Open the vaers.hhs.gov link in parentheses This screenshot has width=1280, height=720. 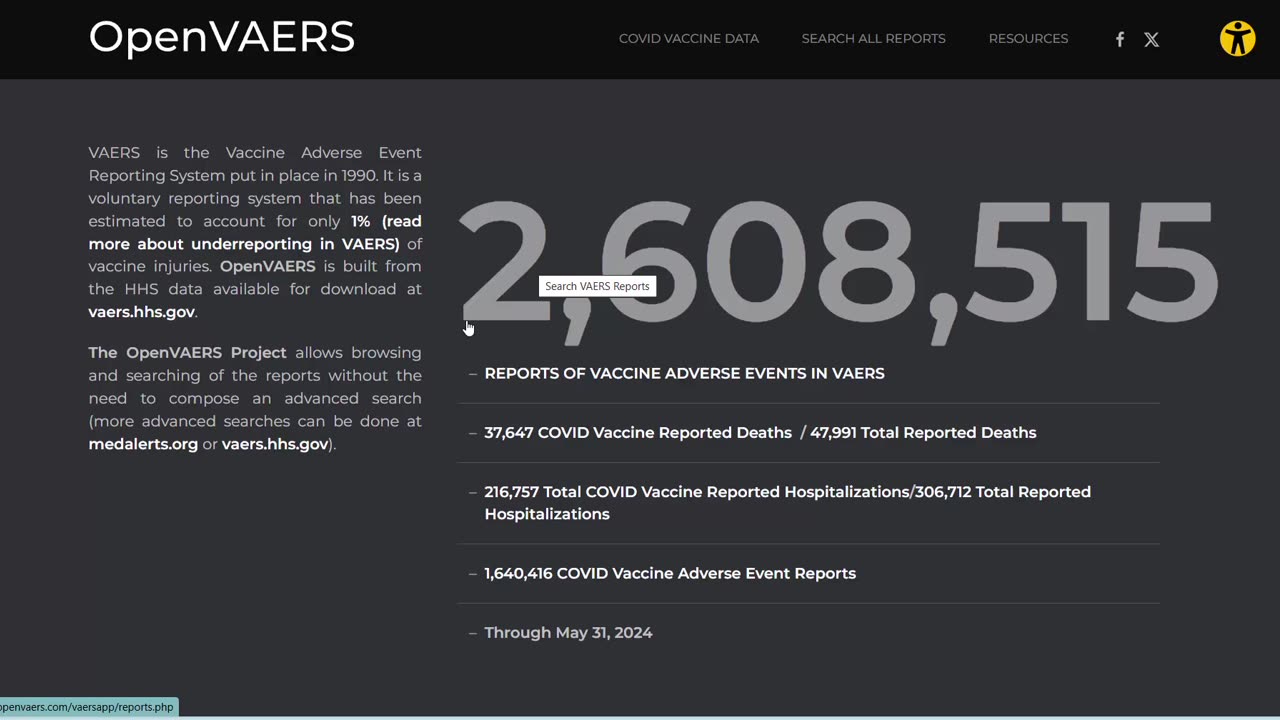pos(275,444)
